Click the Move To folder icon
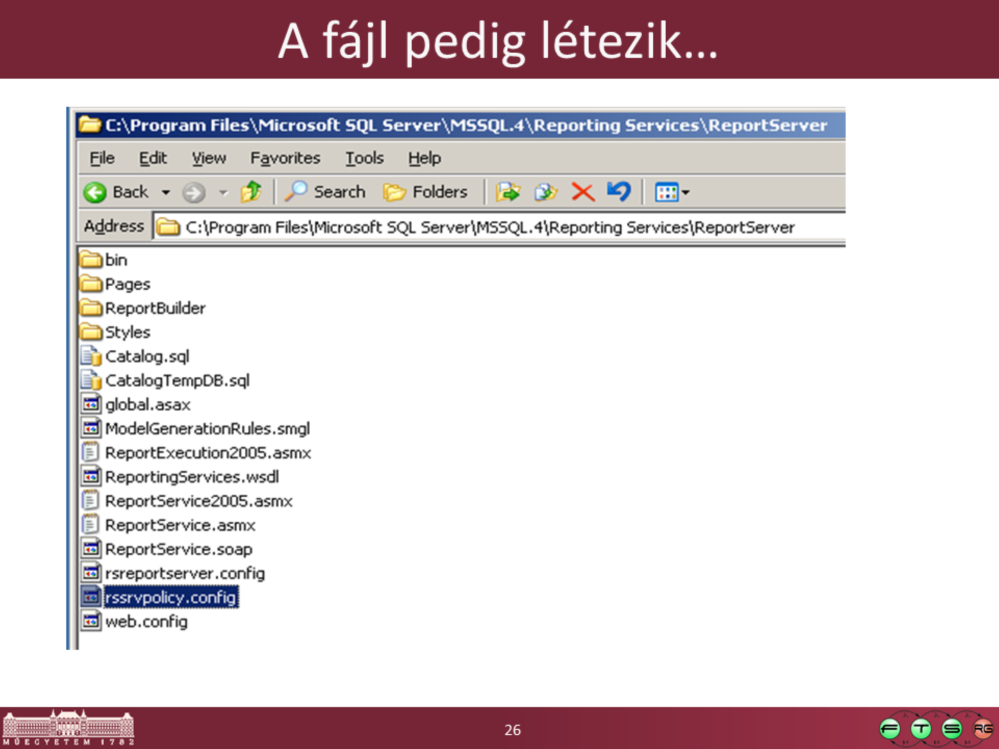Screen dimensions: 999x749 tap(508, 192)
